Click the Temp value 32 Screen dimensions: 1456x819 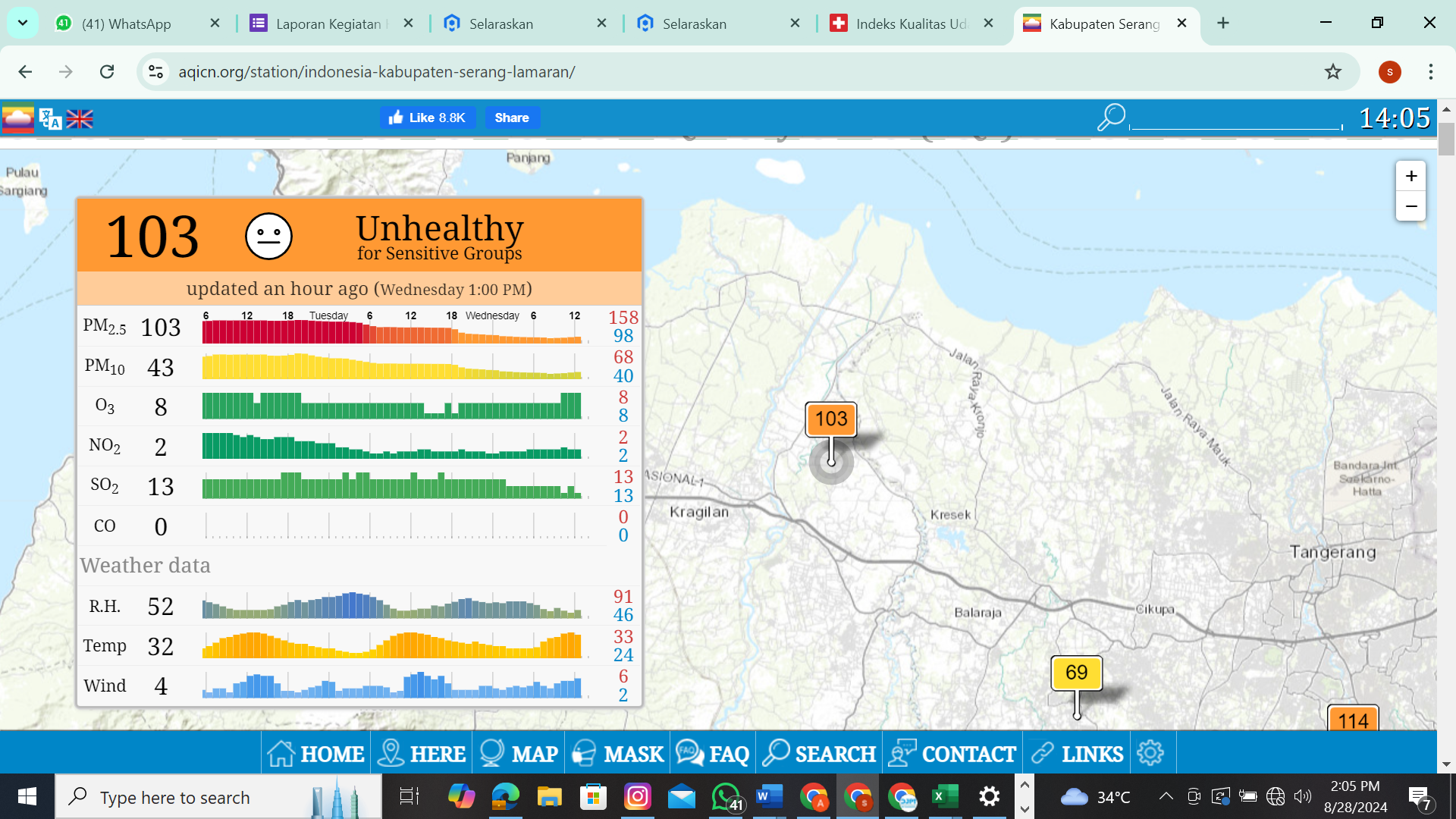pyautogui.click(x=160, y=647)
